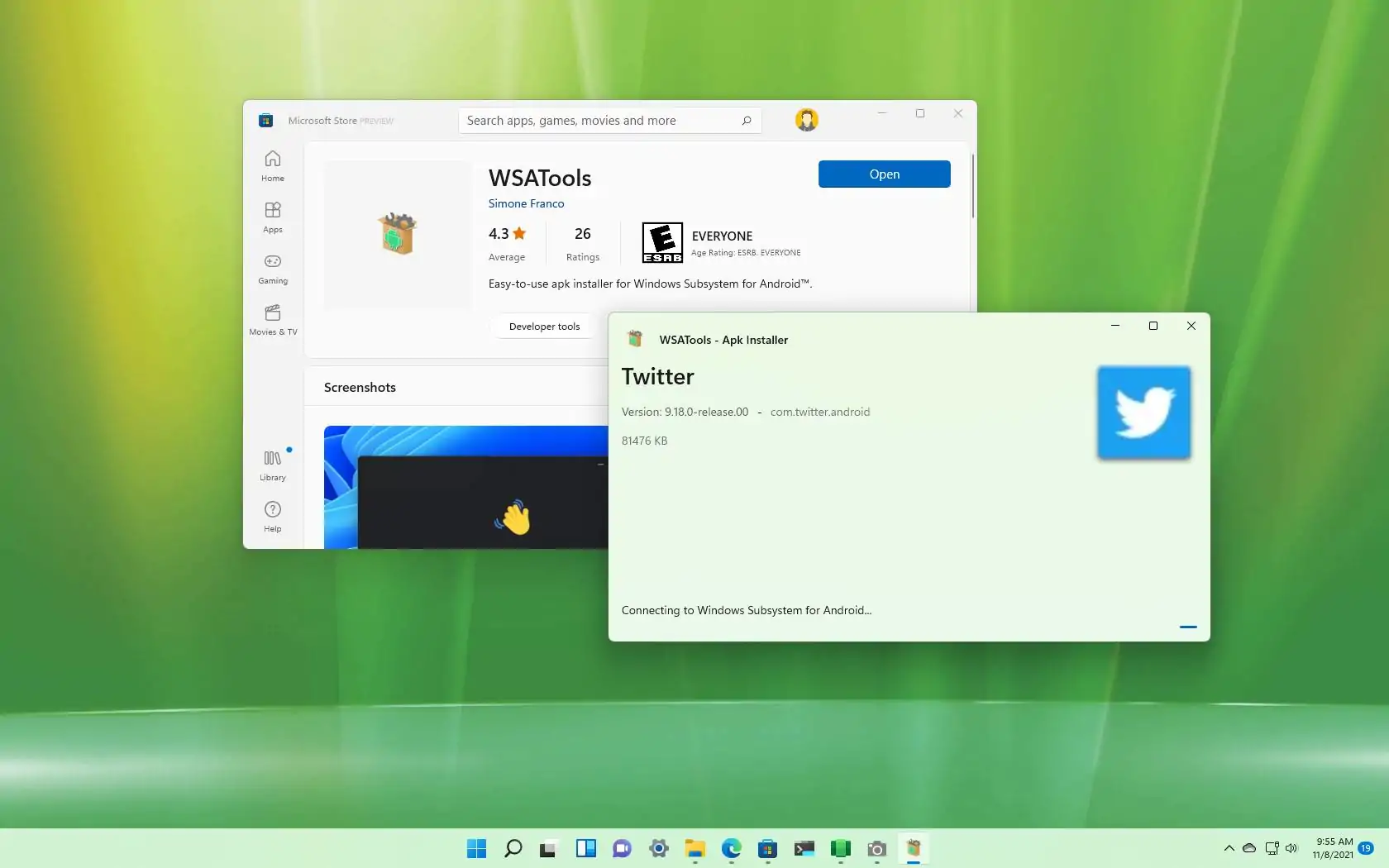Show hidden system tray icons
The height and width of the screenshot is (868, 1389).
point(1229,848)
